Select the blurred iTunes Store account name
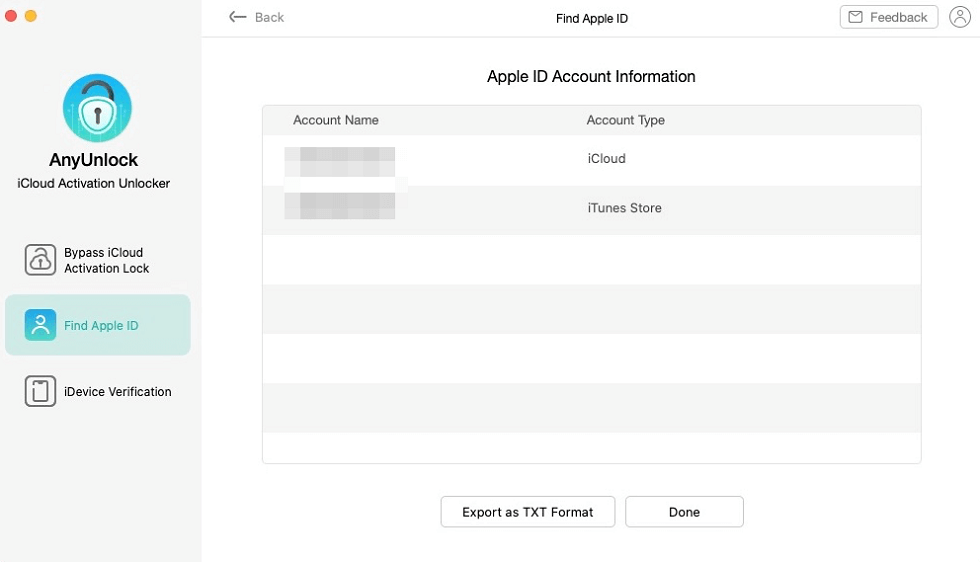Image resolution: width=980 pixels, height=562 pixels. [x=339, y=206]
